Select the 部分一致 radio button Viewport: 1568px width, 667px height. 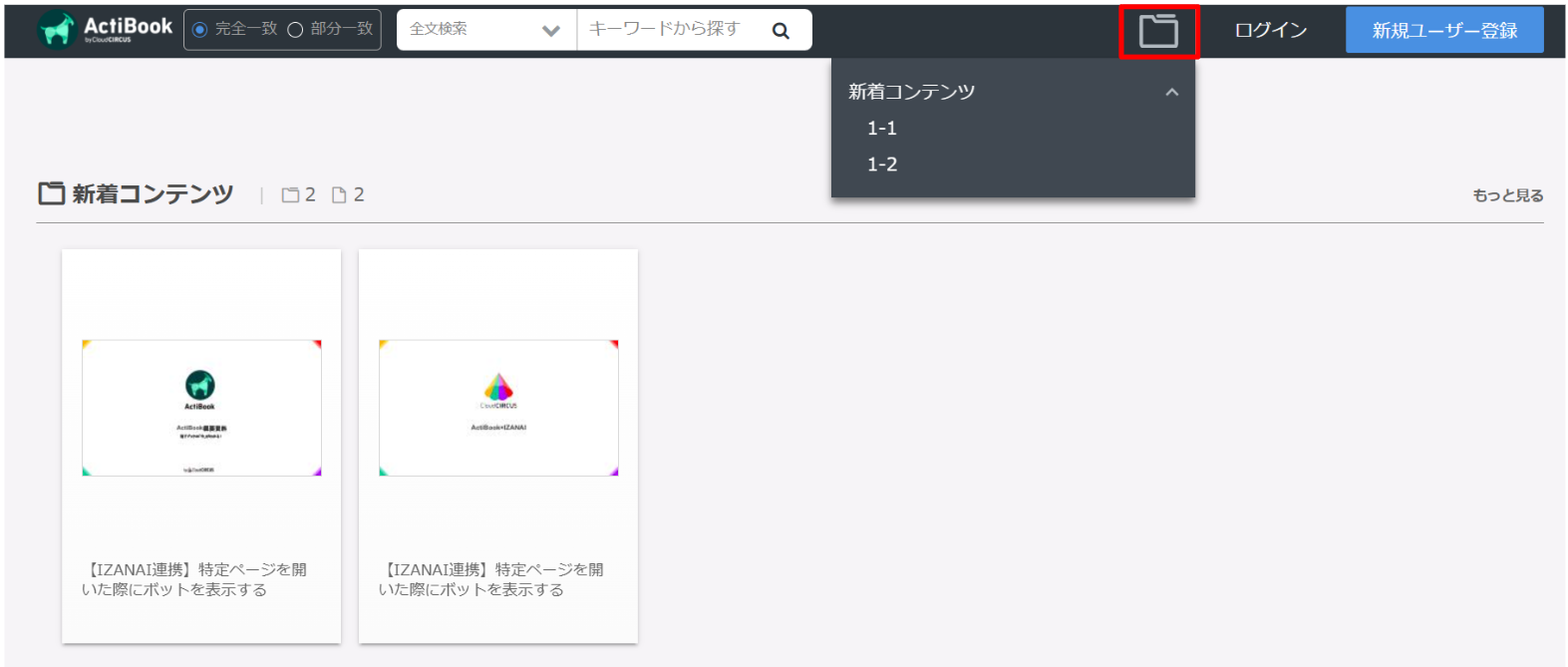(295, 30)
